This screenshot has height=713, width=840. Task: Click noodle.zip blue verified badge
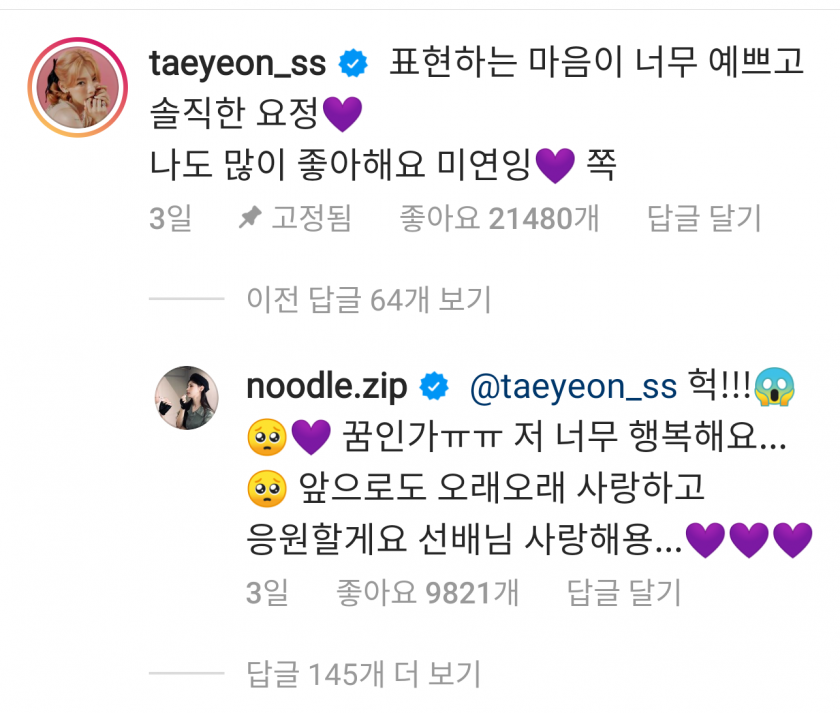(x=434, y=386)
